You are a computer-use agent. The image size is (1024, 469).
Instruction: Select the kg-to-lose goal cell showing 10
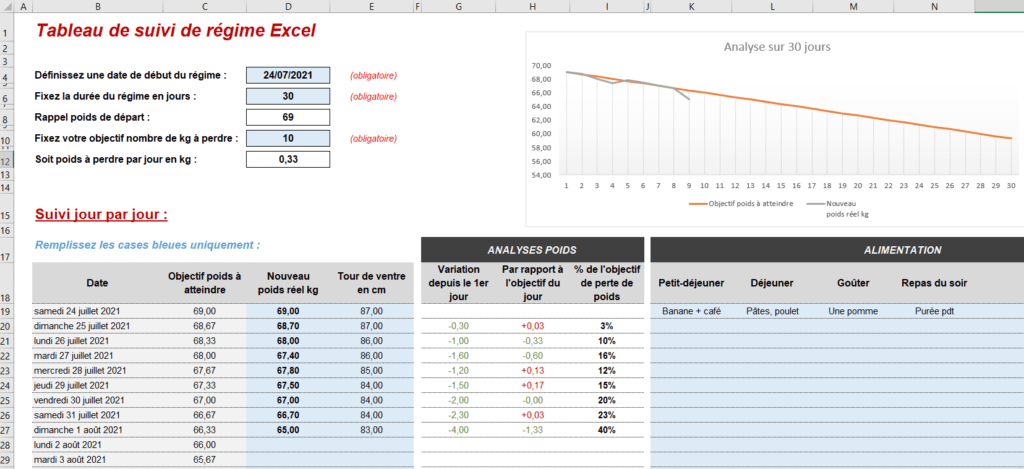288,138
